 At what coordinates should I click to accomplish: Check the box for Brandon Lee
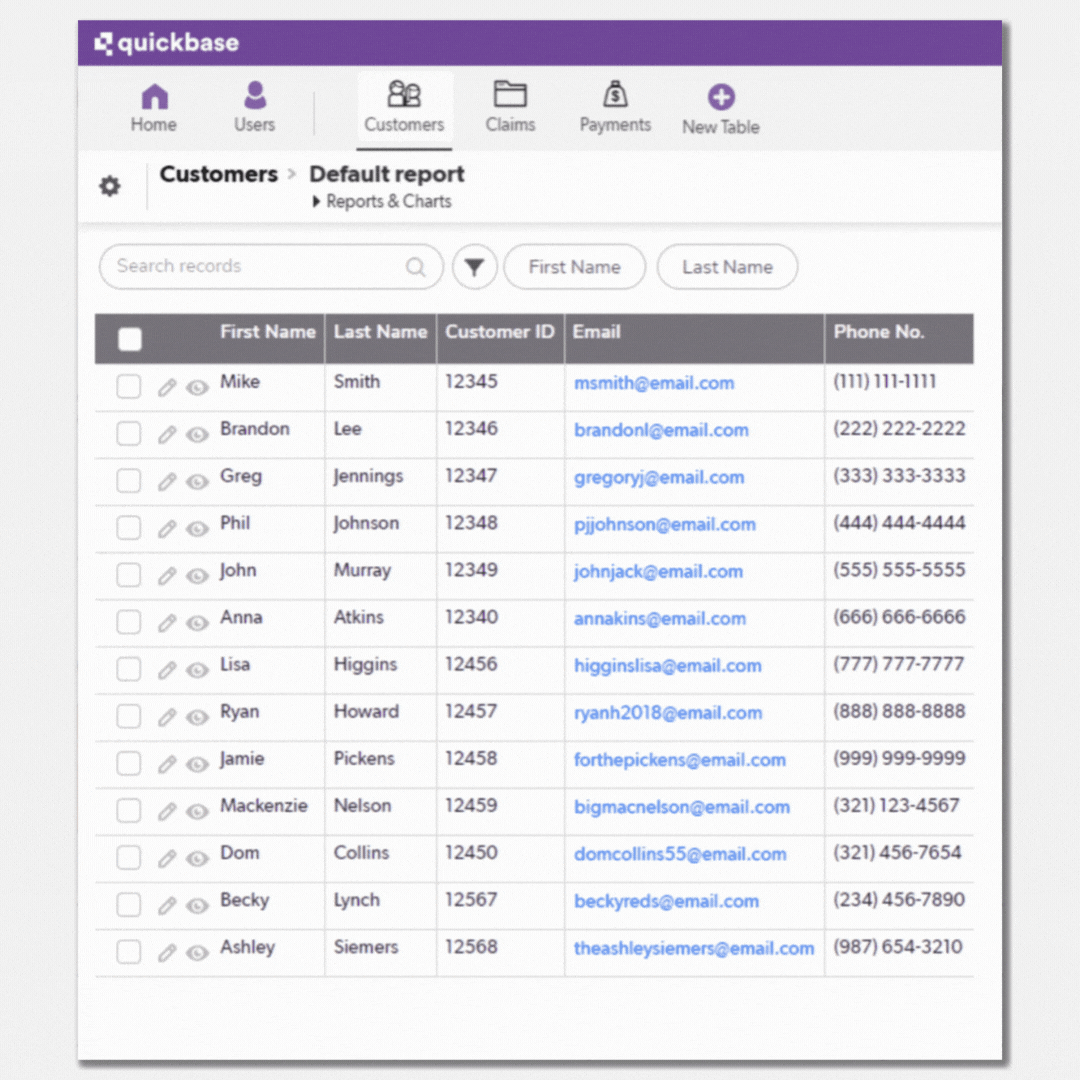coord(129,434)
